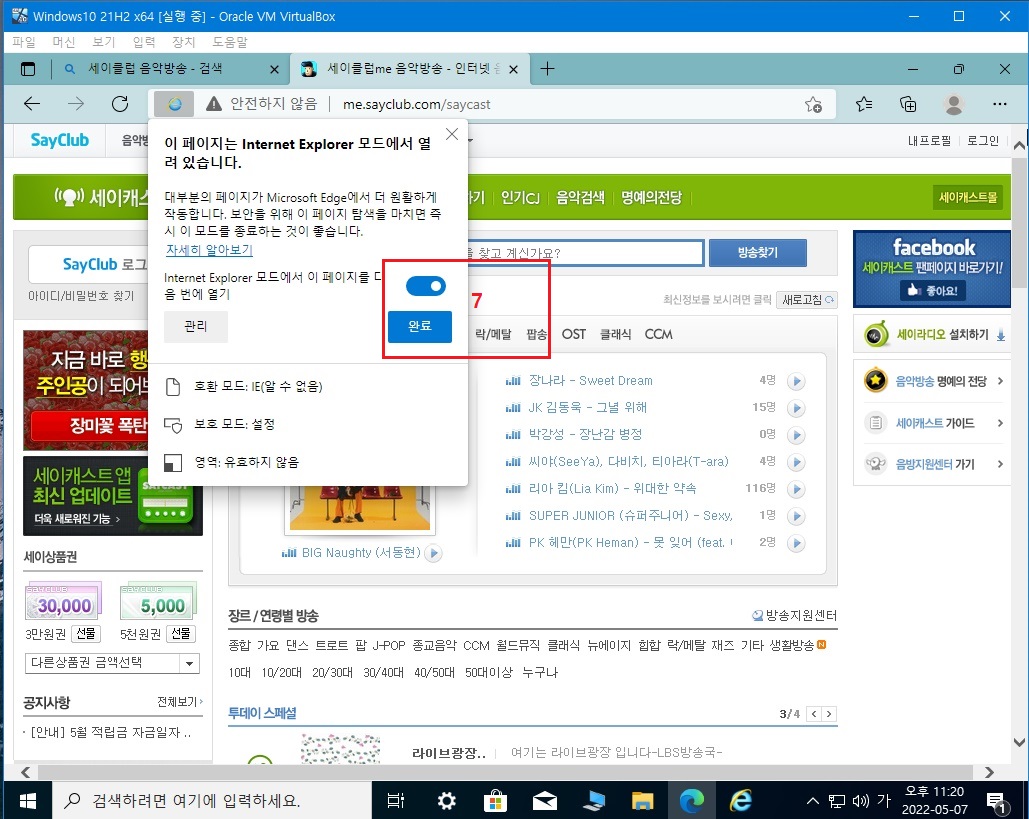Open the 머신 menu in VirtualBox
1029x819 pixels.
click(64, 42)
